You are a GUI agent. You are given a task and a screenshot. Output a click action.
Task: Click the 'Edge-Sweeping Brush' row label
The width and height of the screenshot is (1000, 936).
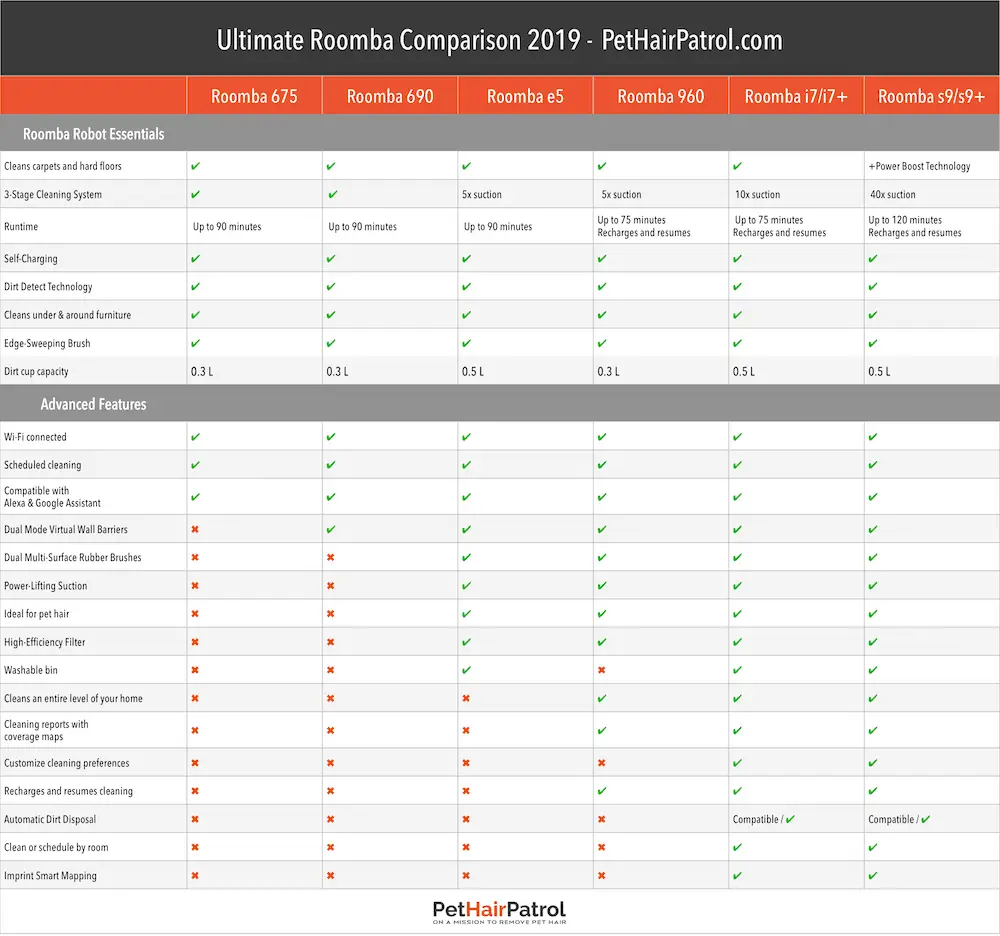[47, 343]
